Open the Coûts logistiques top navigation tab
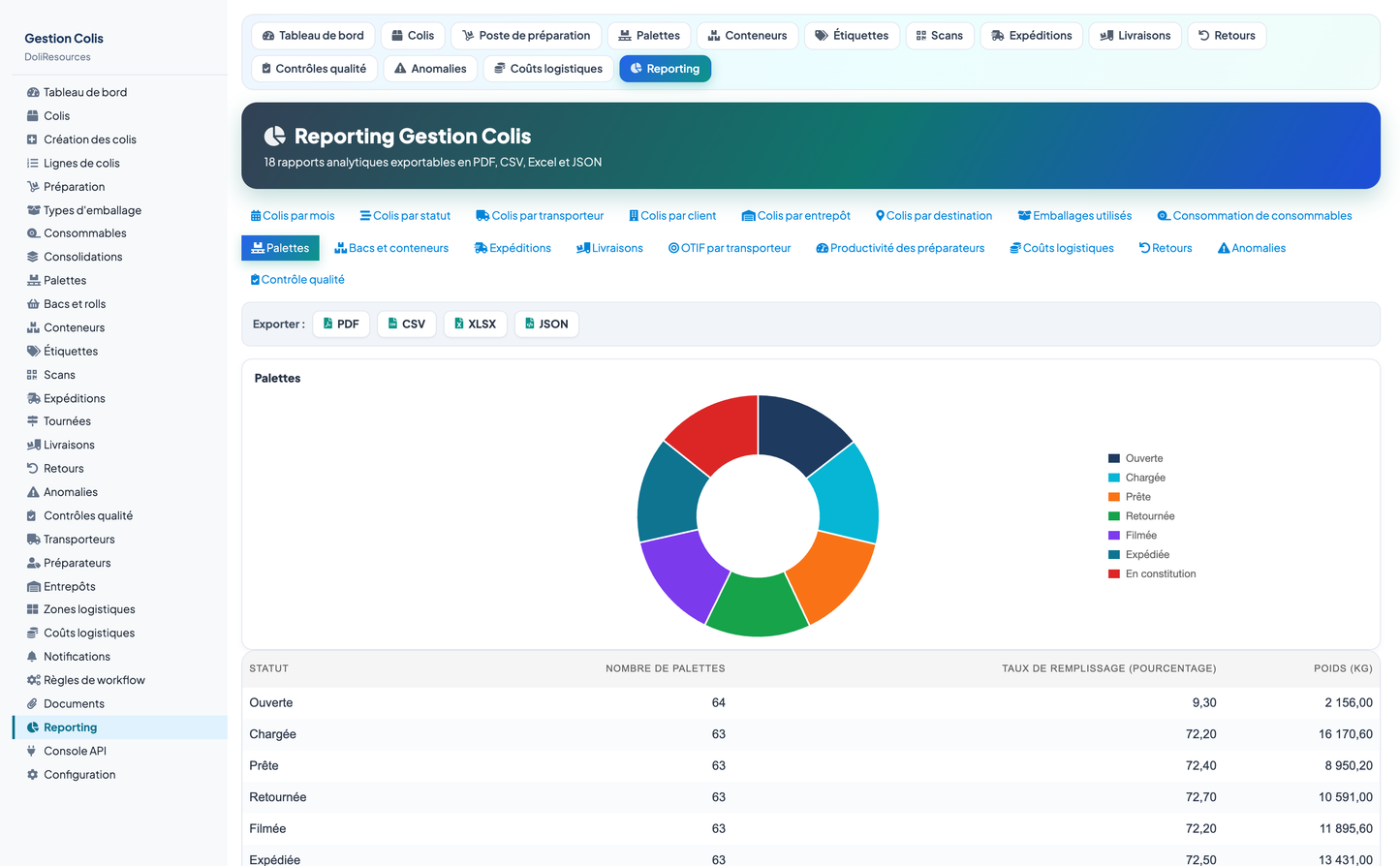This screenshot has width=1400, height=866. click(548, 69)
